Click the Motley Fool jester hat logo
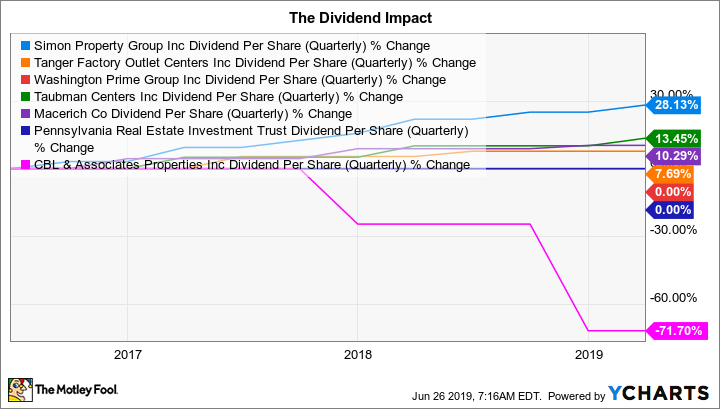Image resolution: width=720 pixels, height=409 pixels. 20,388
